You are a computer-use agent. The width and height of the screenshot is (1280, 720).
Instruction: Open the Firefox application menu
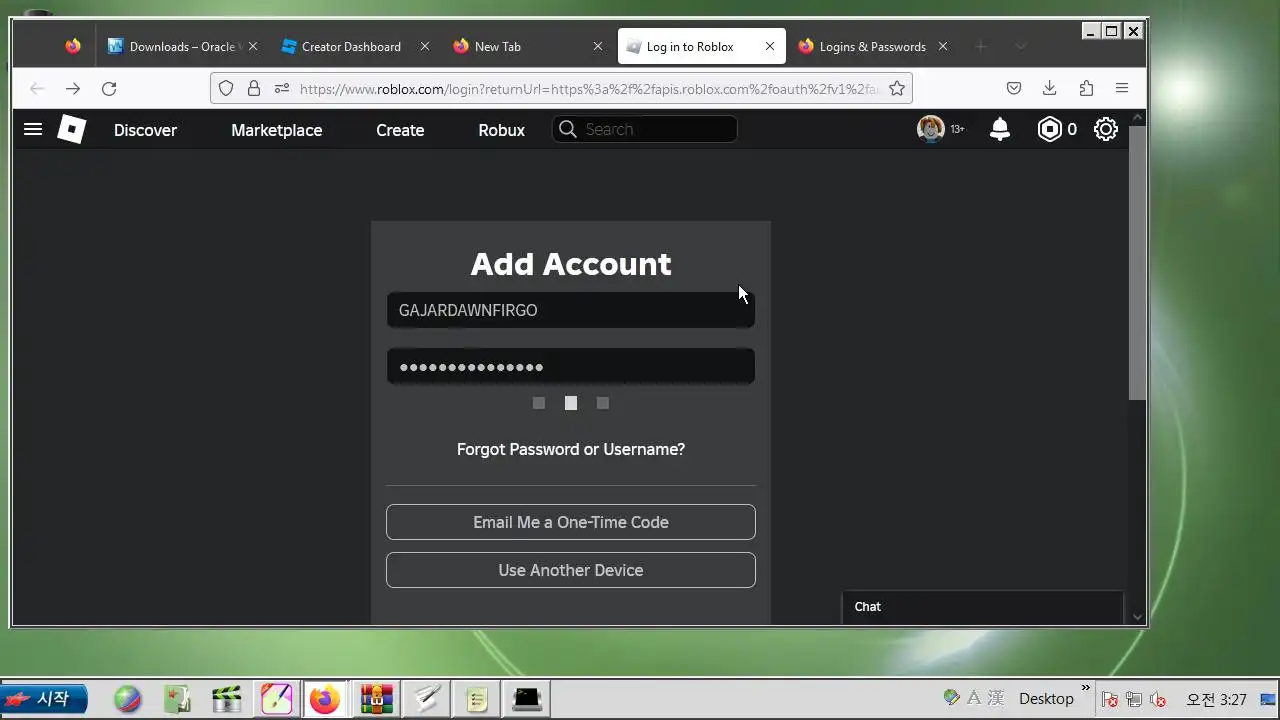(1122, 88)
